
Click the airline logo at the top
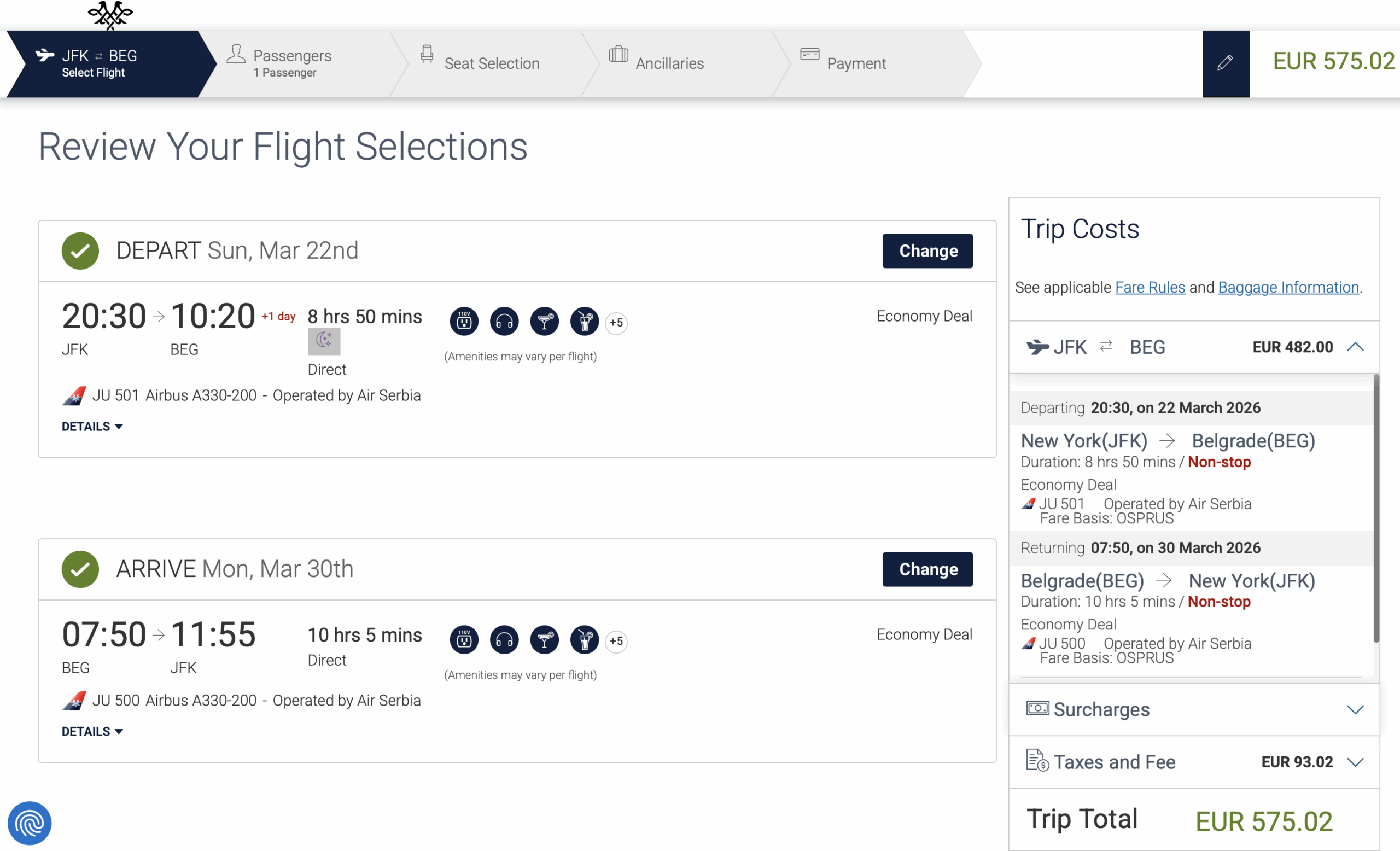tap(110, 15)
